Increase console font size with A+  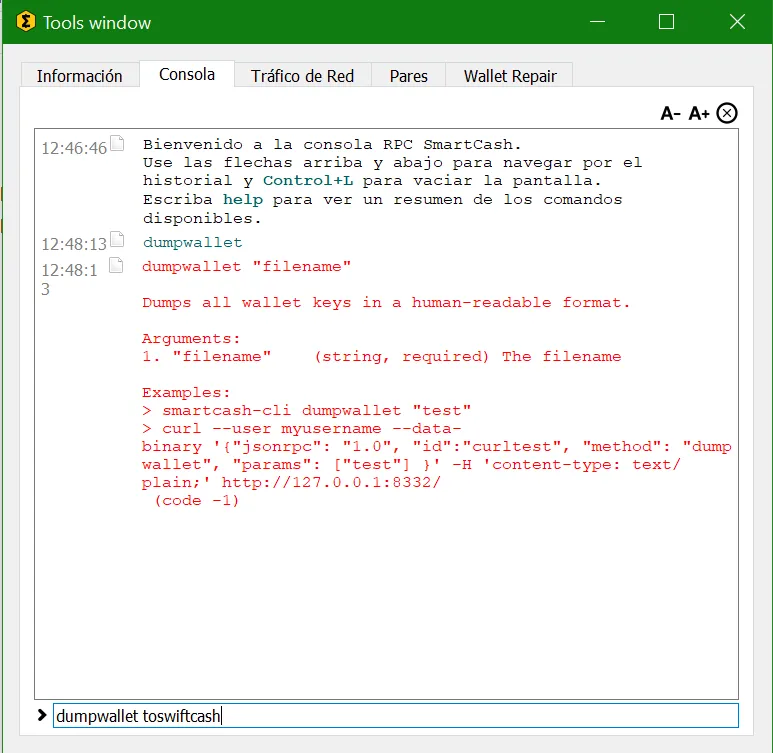pyautogui.click(x=699, y=113)
